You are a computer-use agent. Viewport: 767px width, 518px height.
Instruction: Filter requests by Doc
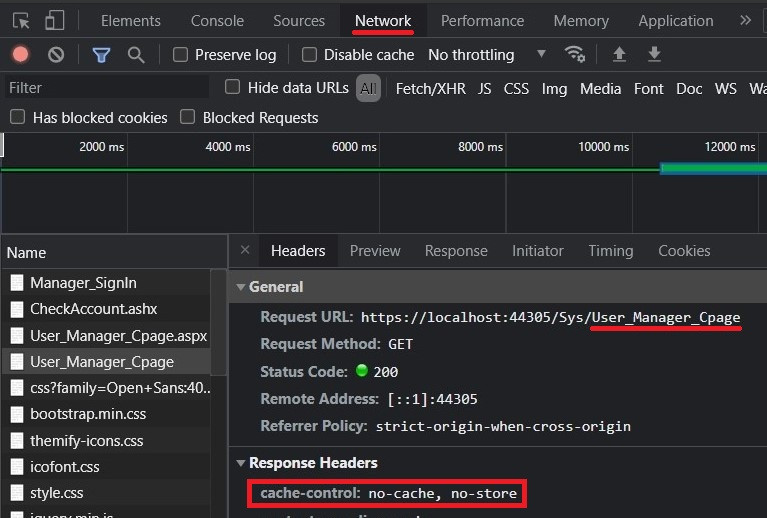tap(689, 89)
